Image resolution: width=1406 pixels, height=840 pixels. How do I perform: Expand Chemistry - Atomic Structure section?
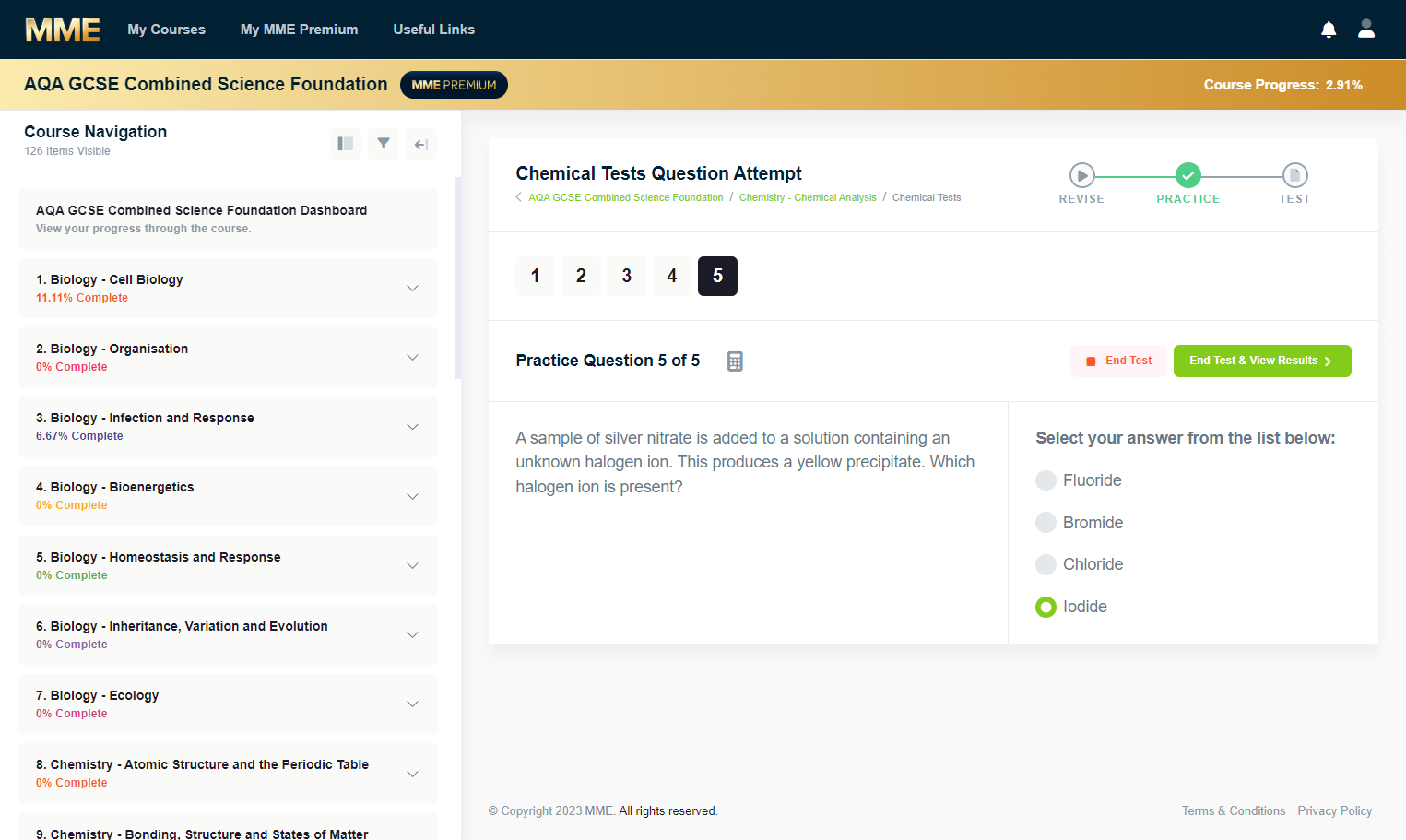[x=412, y=774]
